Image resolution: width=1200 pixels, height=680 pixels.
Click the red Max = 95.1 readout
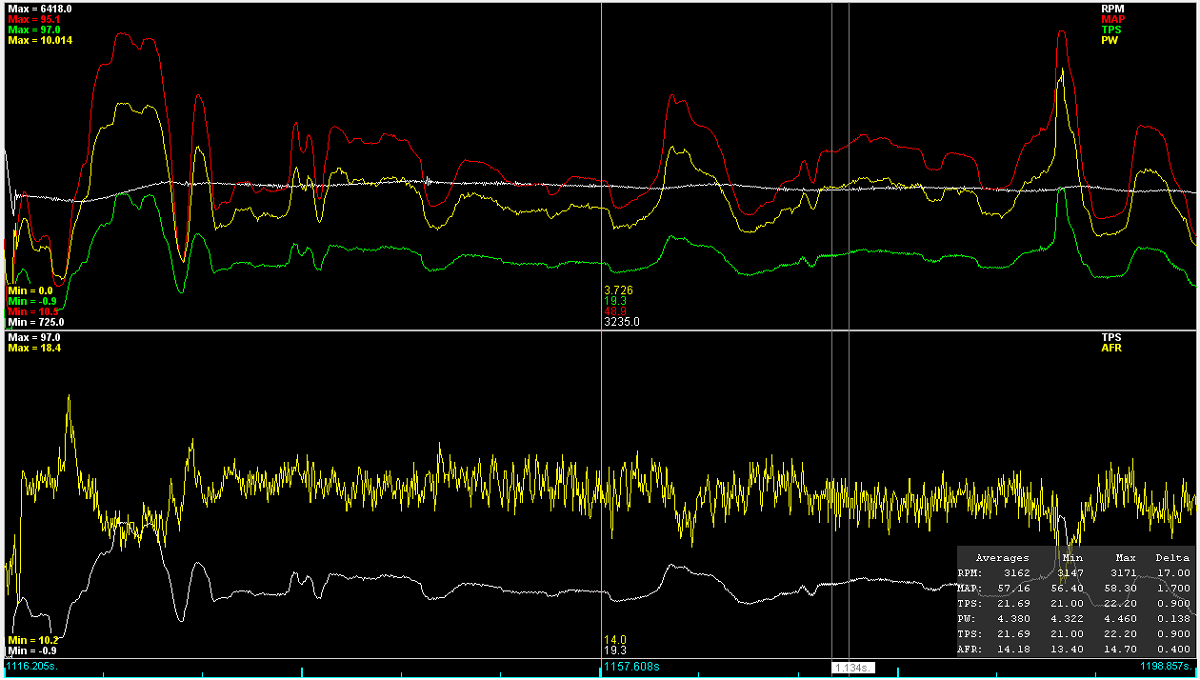[33, 19]
